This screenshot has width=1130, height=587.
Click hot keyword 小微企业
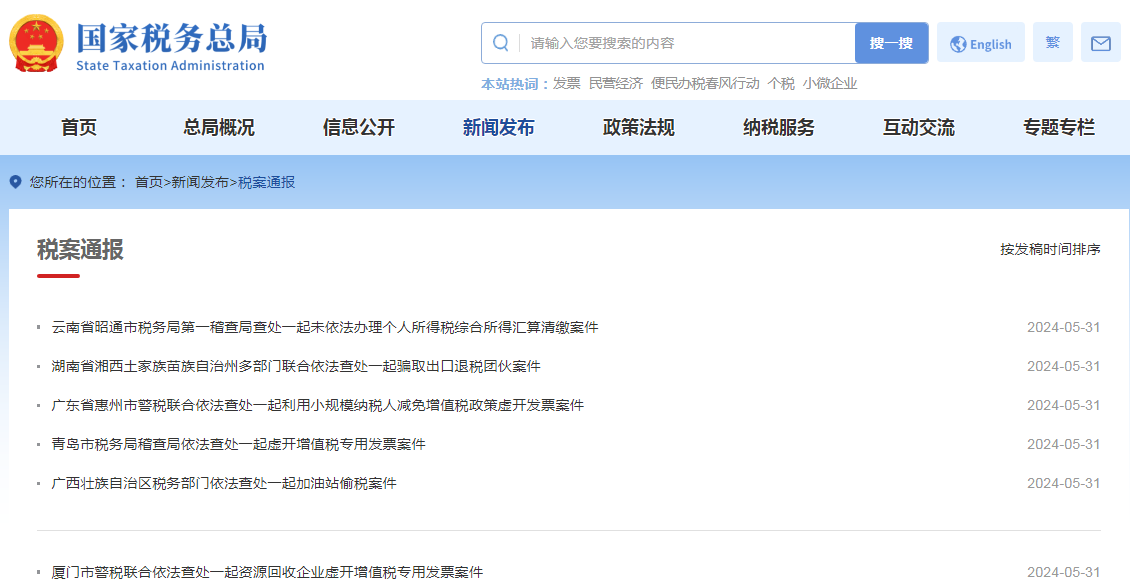coord(830,84)
